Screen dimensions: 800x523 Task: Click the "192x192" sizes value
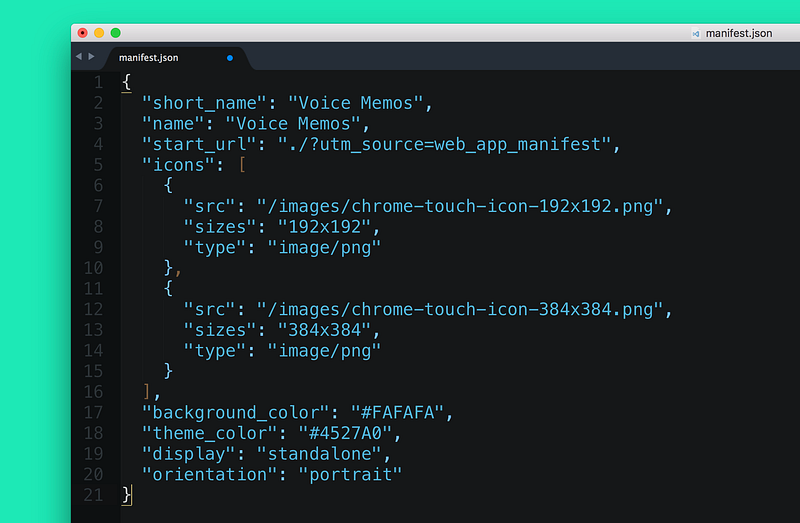(324, 227)
